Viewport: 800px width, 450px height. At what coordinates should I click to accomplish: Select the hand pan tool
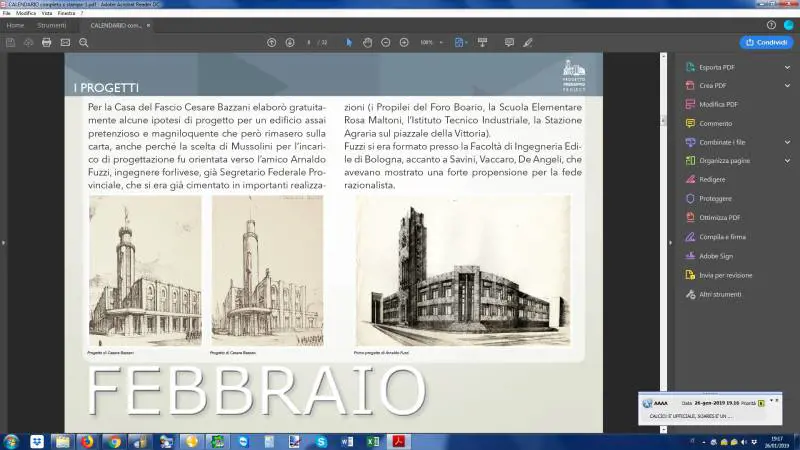(x=367, y=43)
